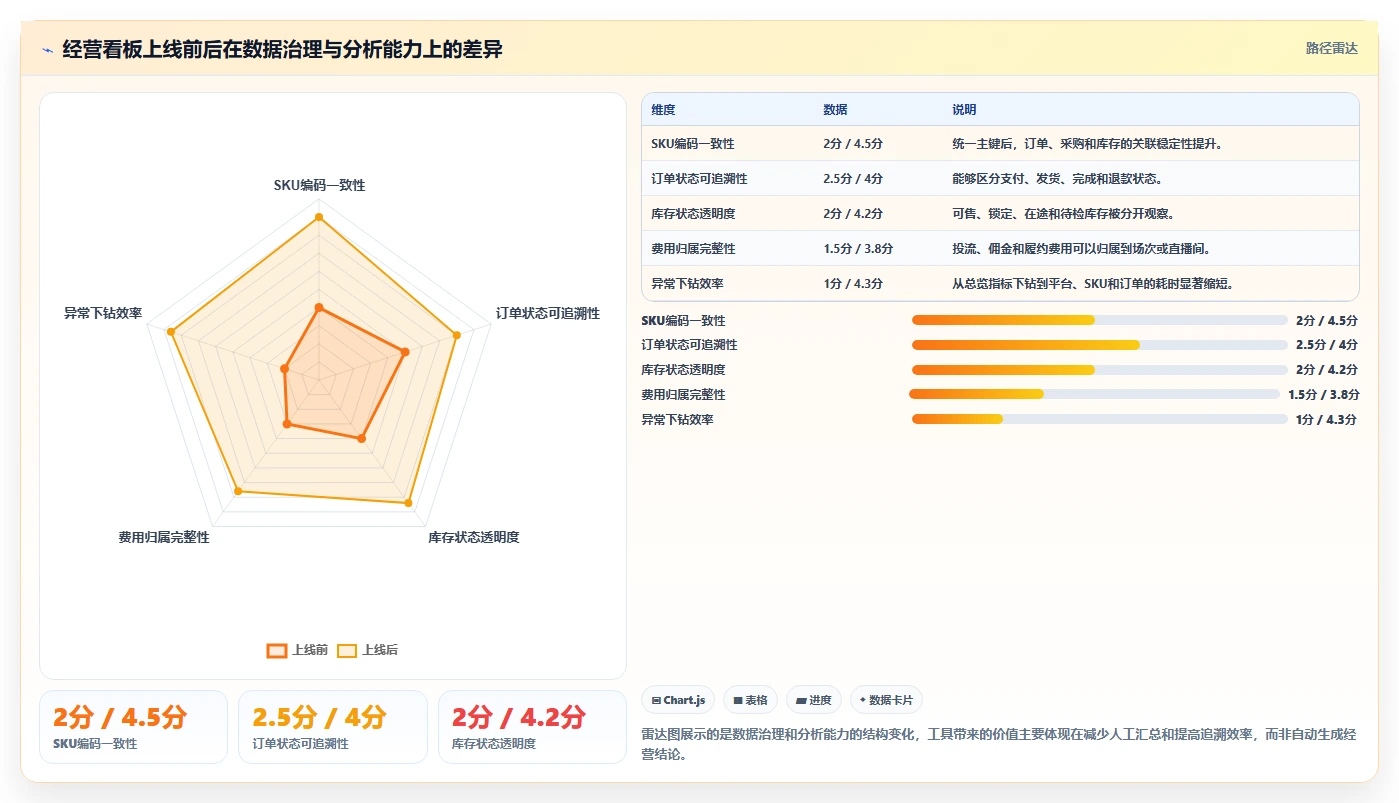Select the 表格 tag chip

coord(750,700)
